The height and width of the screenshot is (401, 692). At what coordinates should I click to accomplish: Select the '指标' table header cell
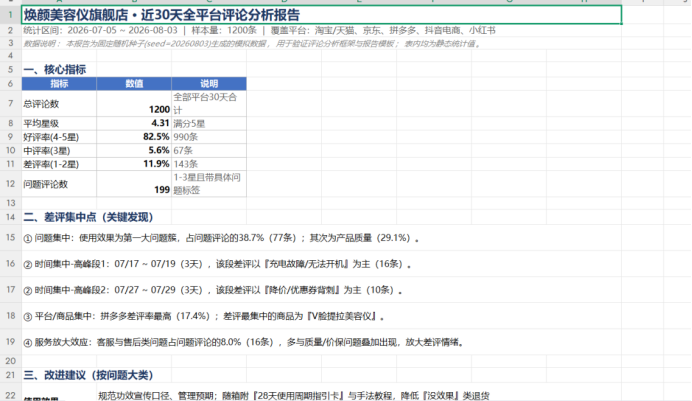(x=59, y=84)
